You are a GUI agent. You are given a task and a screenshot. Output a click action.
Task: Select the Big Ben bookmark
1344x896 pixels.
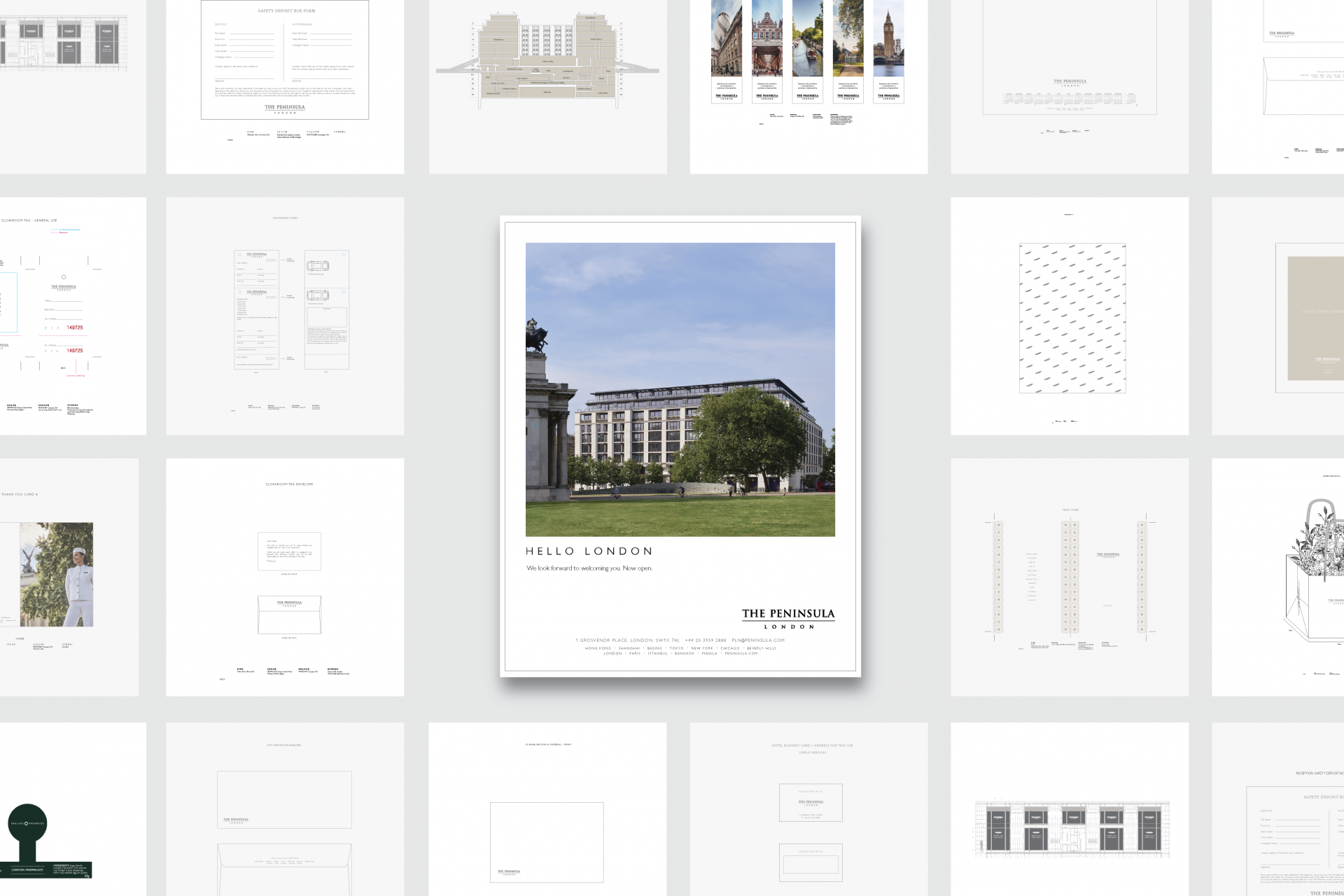click(888, 52)
